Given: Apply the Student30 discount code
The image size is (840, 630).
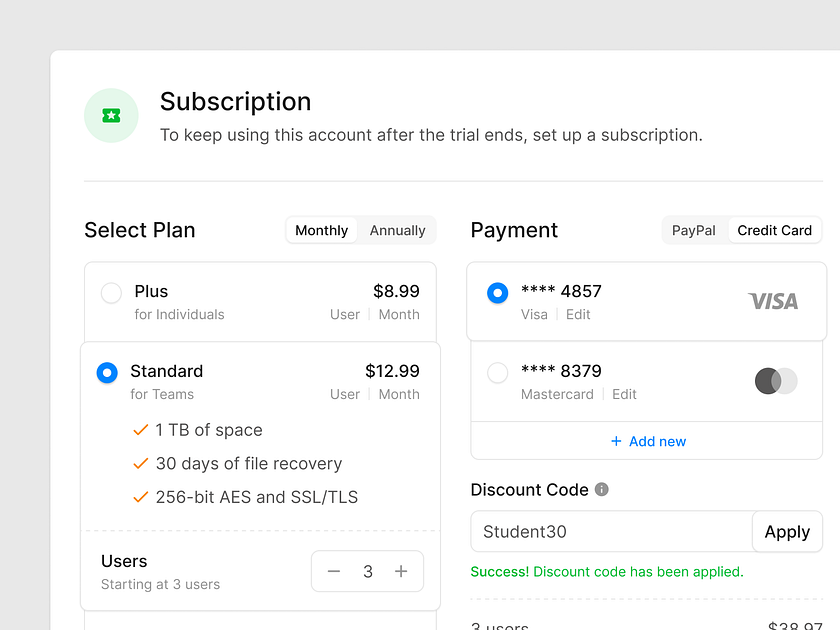Looking at the screenshot, I should (x=787, y=531).
